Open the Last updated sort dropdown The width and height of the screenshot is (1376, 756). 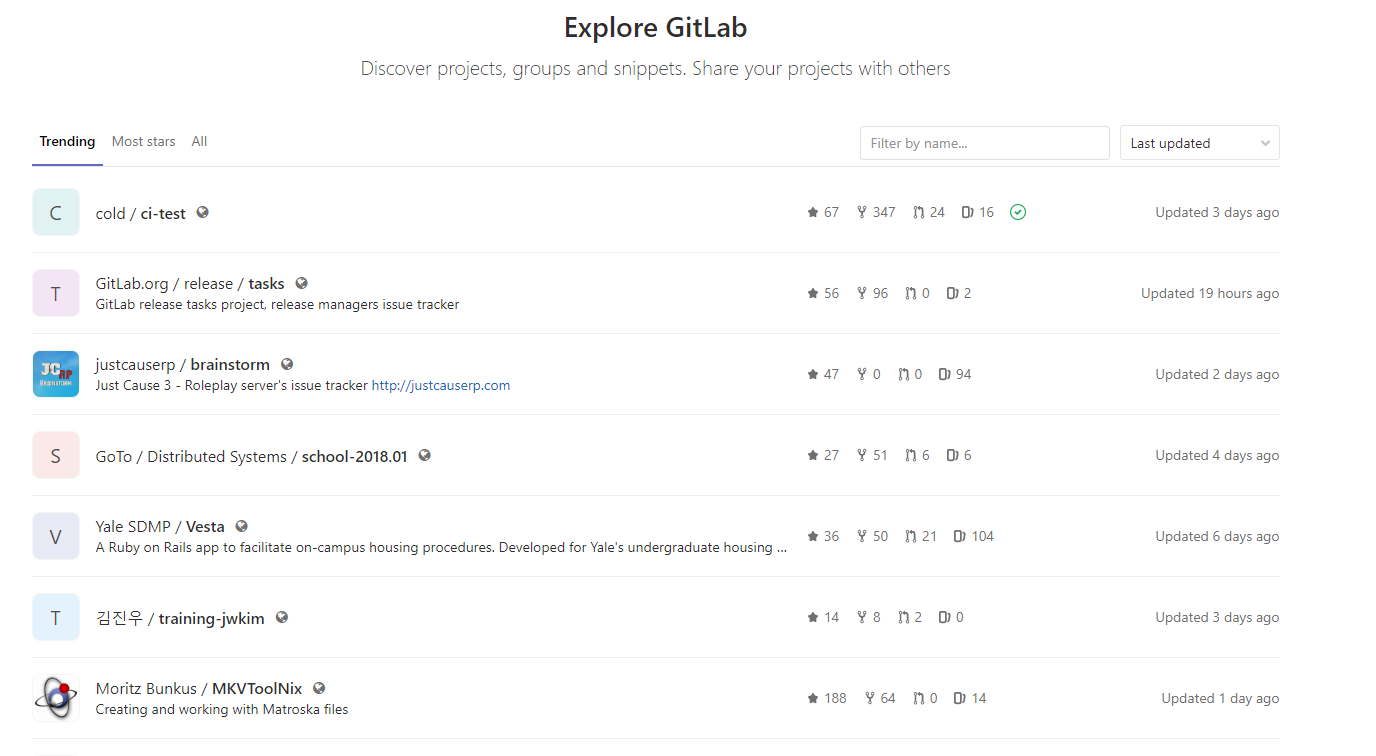click(x=1199, y=143)
